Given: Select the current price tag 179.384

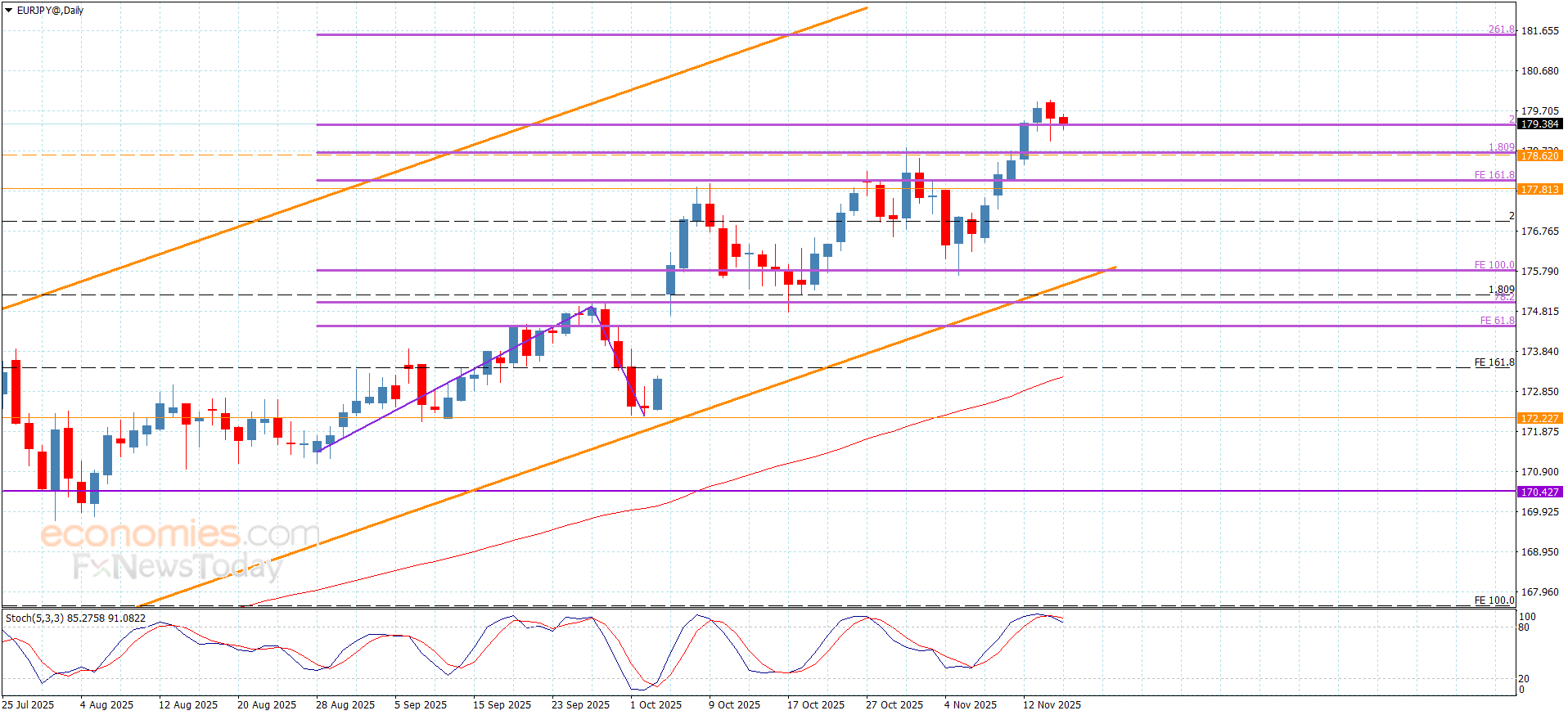Looking at the screenshot, I should [x=1539, y=124].
